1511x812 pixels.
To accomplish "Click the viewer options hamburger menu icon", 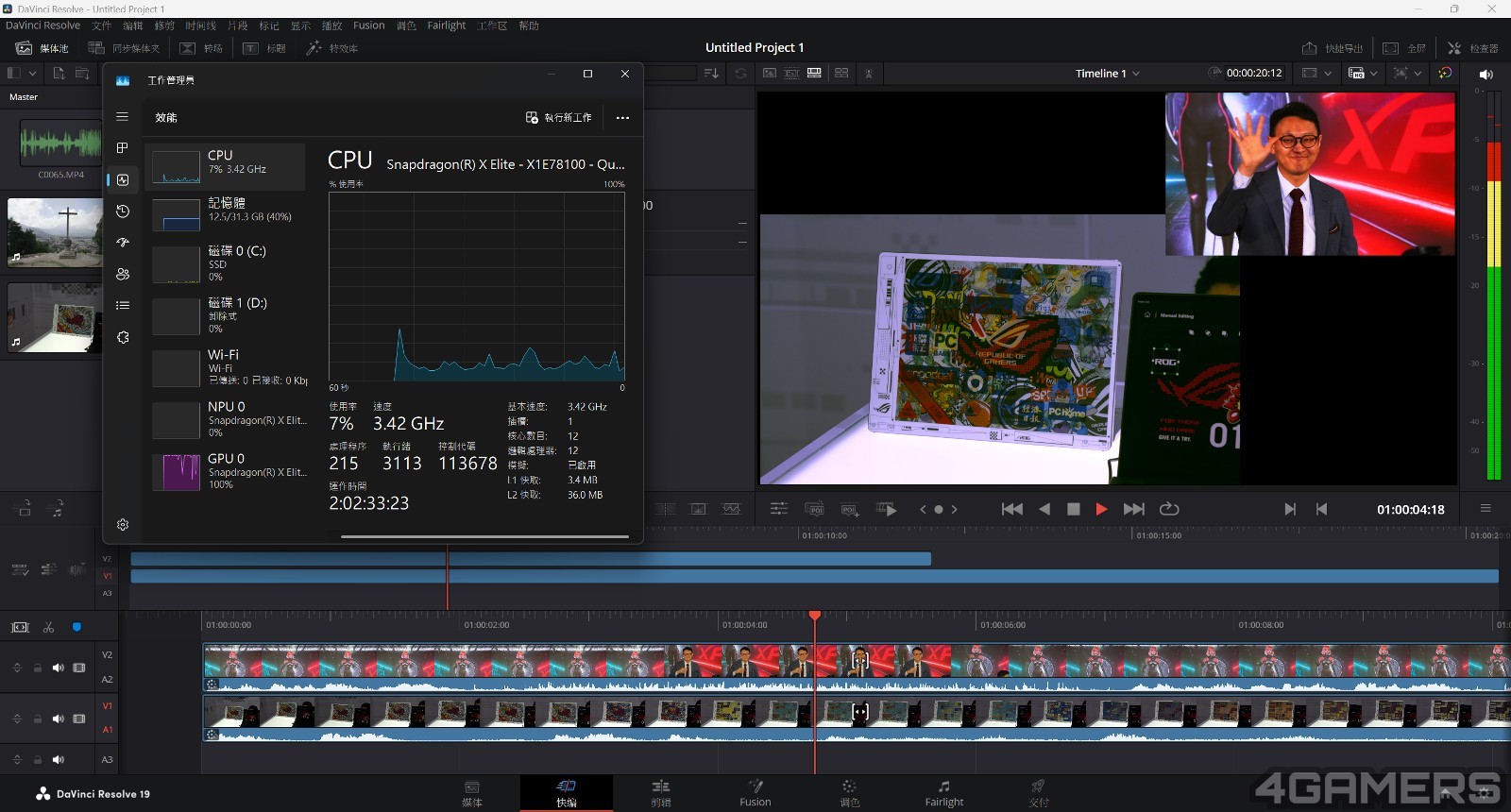I will 1486,508.
